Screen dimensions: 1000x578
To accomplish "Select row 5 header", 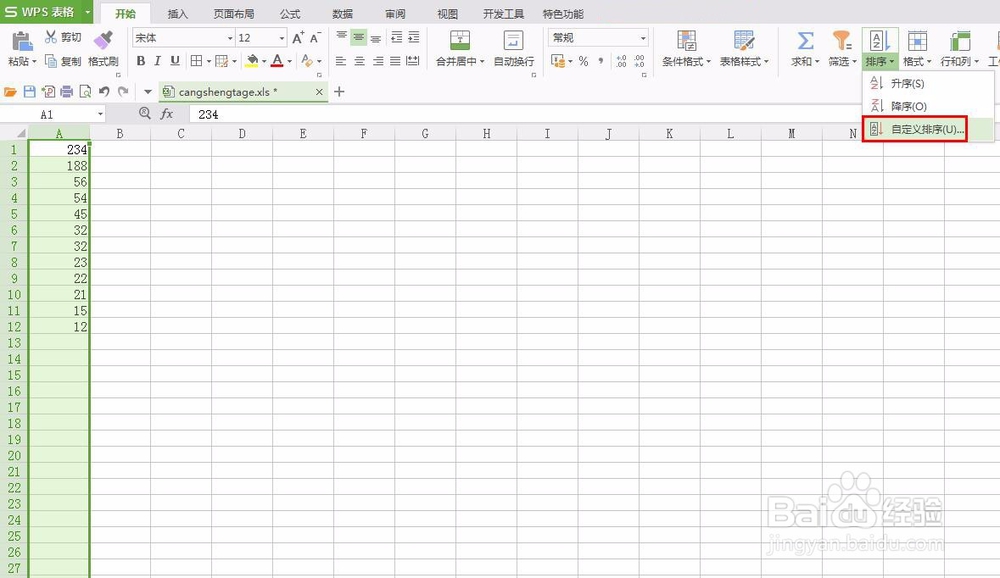I will pos(14,214).
